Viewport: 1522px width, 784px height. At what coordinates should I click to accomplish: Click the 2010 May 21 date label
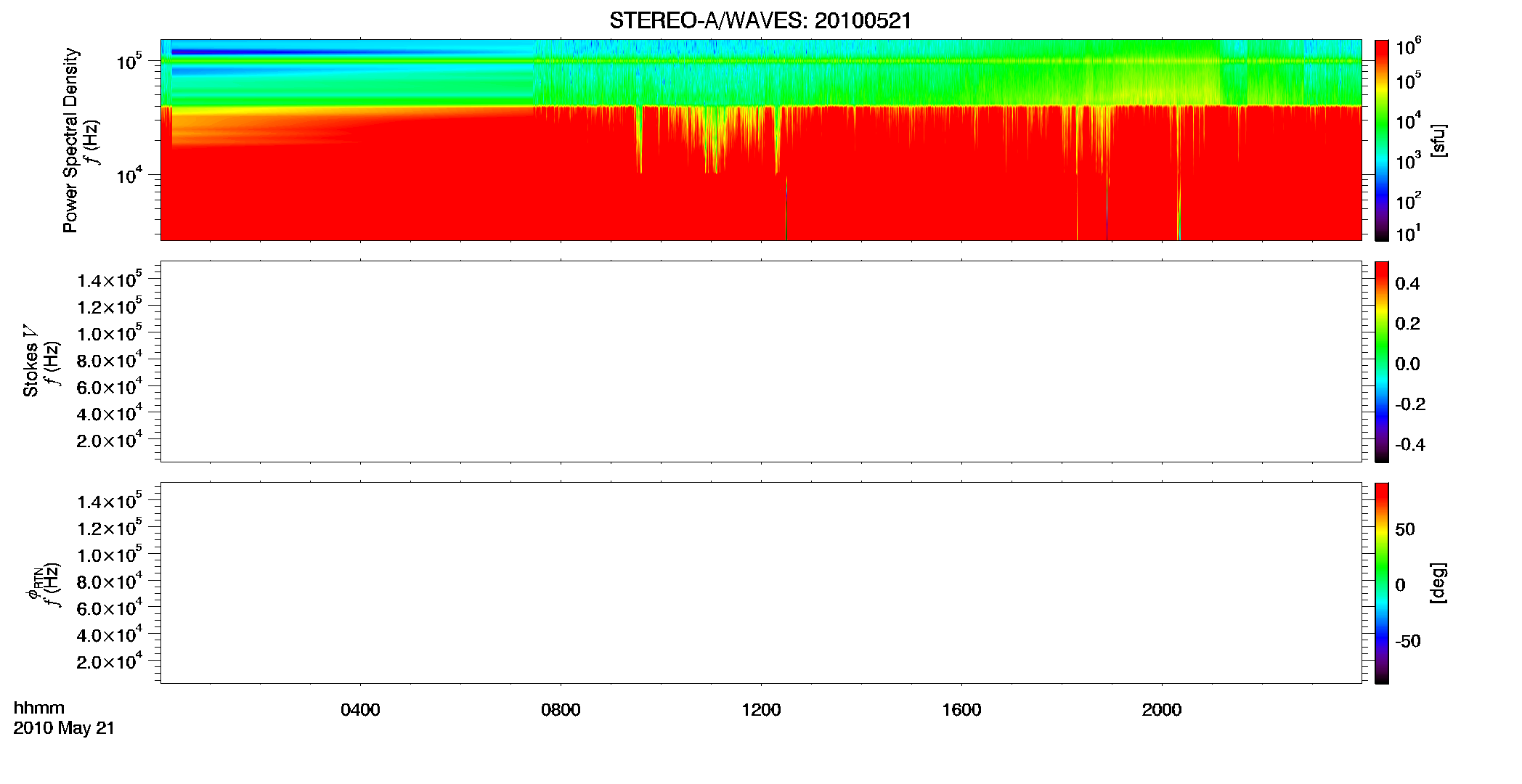point(64,728)
